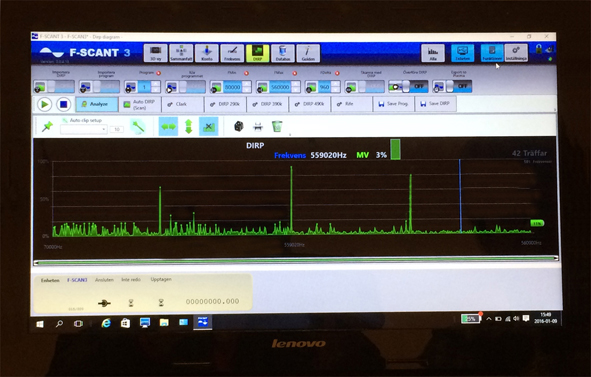Click the padlock icon in header

[539, 49]
